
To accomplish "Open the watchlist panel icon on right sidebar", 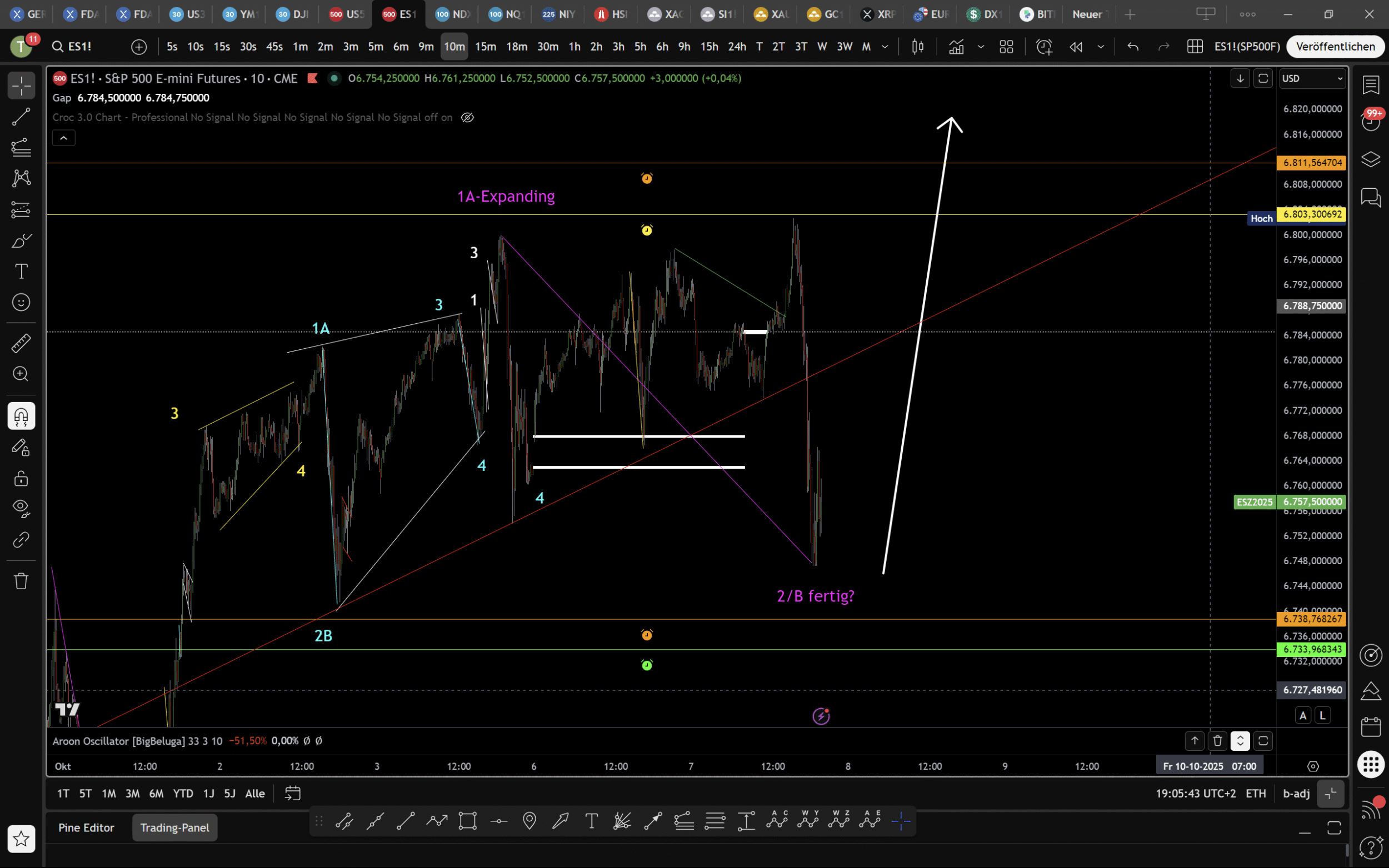I will tap(1371, 85).
